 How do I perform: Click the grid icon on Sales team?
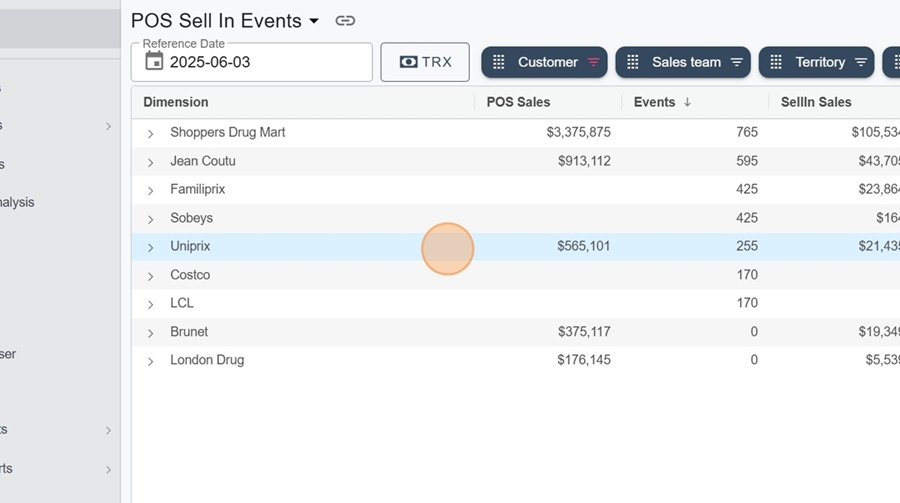(x=633, y=62)
